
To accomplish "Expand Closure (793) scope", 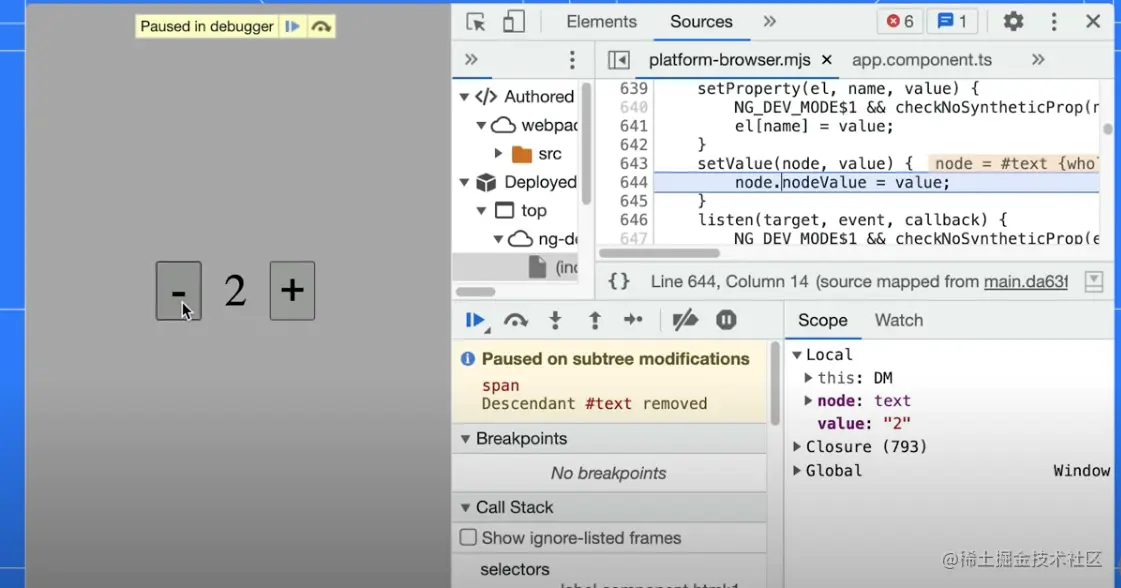I will (796, 446).
